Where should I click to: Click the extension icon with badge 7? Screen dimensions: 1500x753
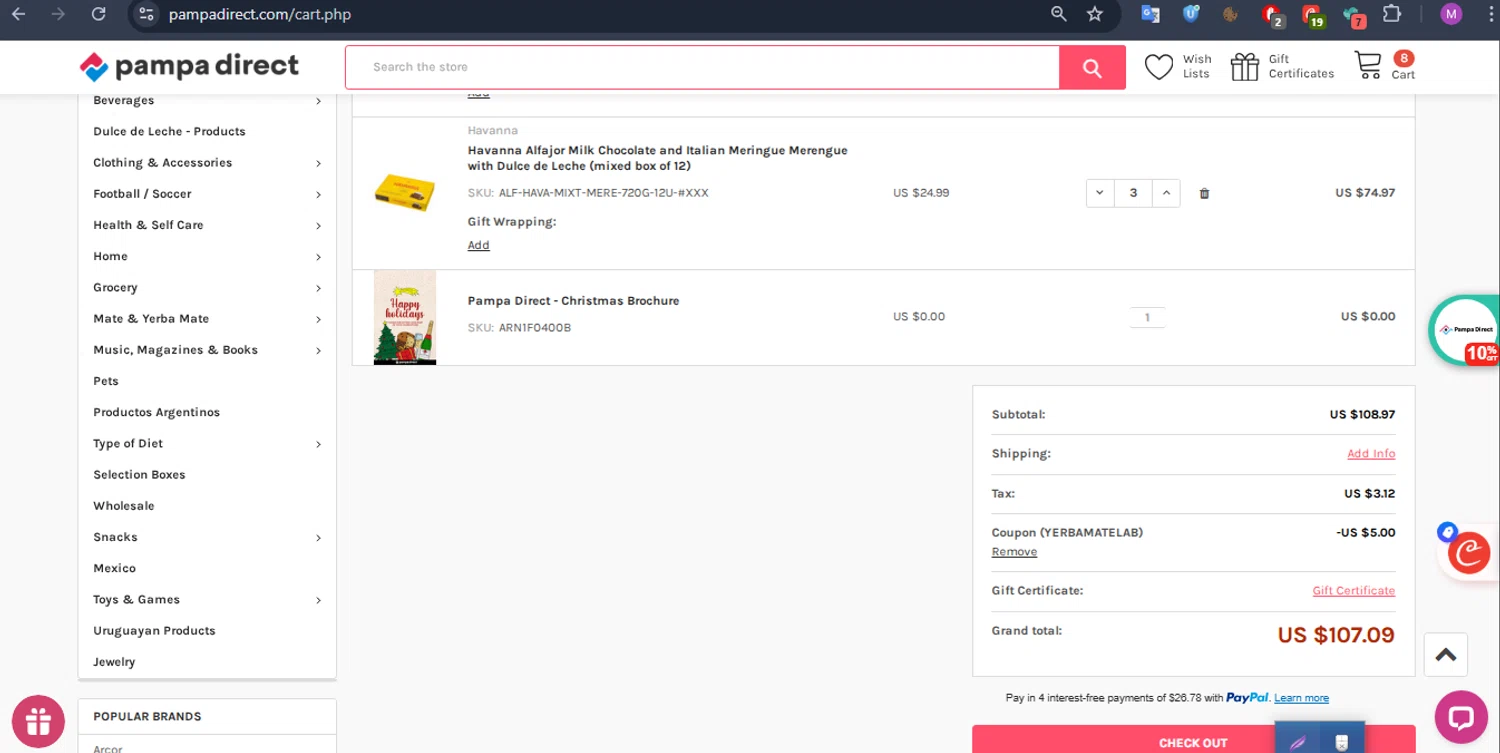[x=1353, y=16]
